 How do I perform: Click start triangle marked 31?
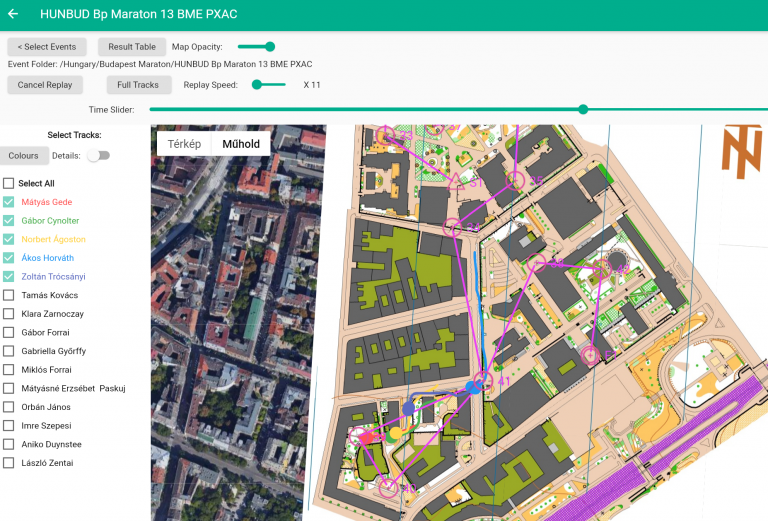[x=457, y=181]
